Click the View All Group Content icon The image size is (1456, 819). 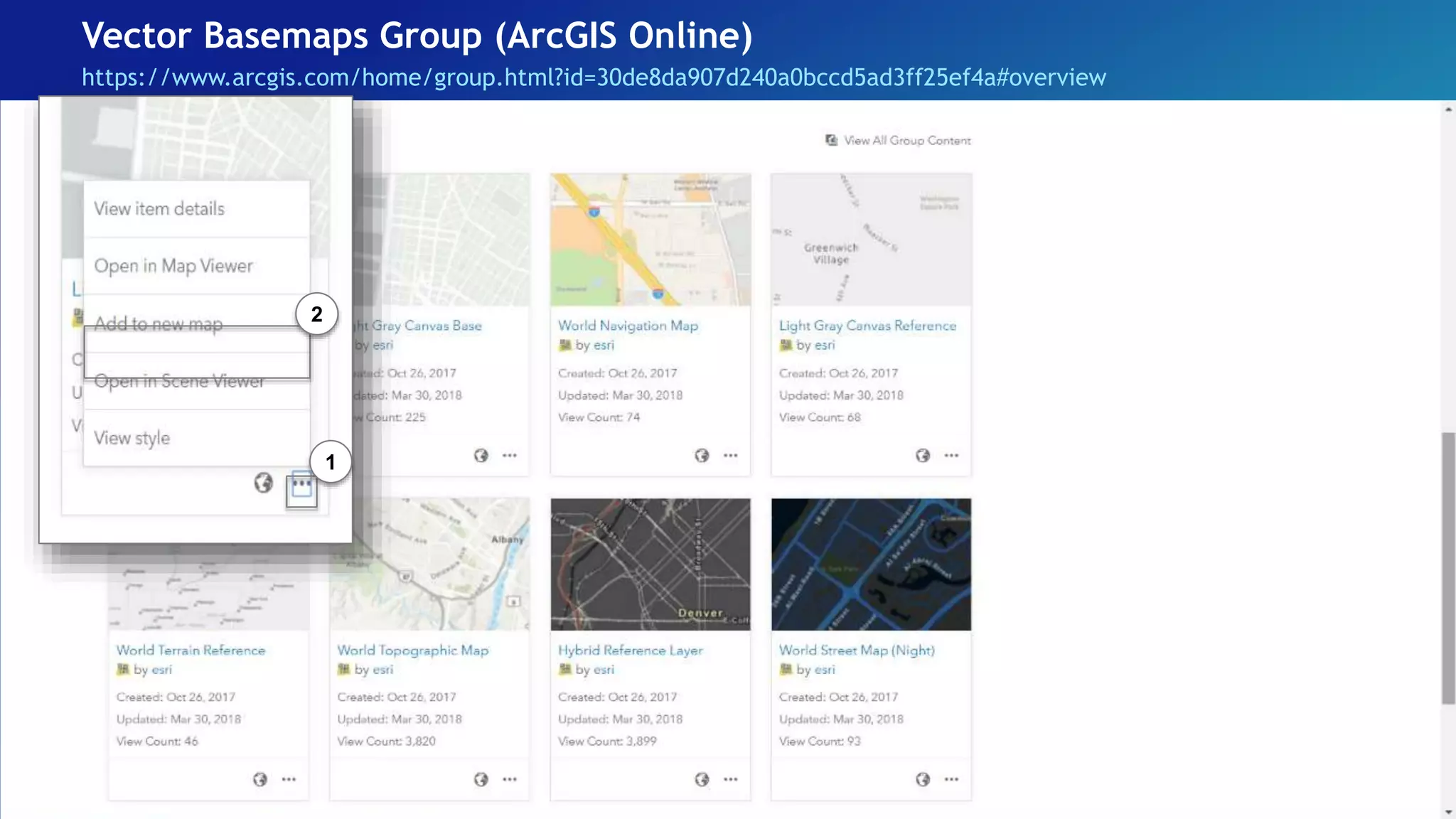point(831,140)
